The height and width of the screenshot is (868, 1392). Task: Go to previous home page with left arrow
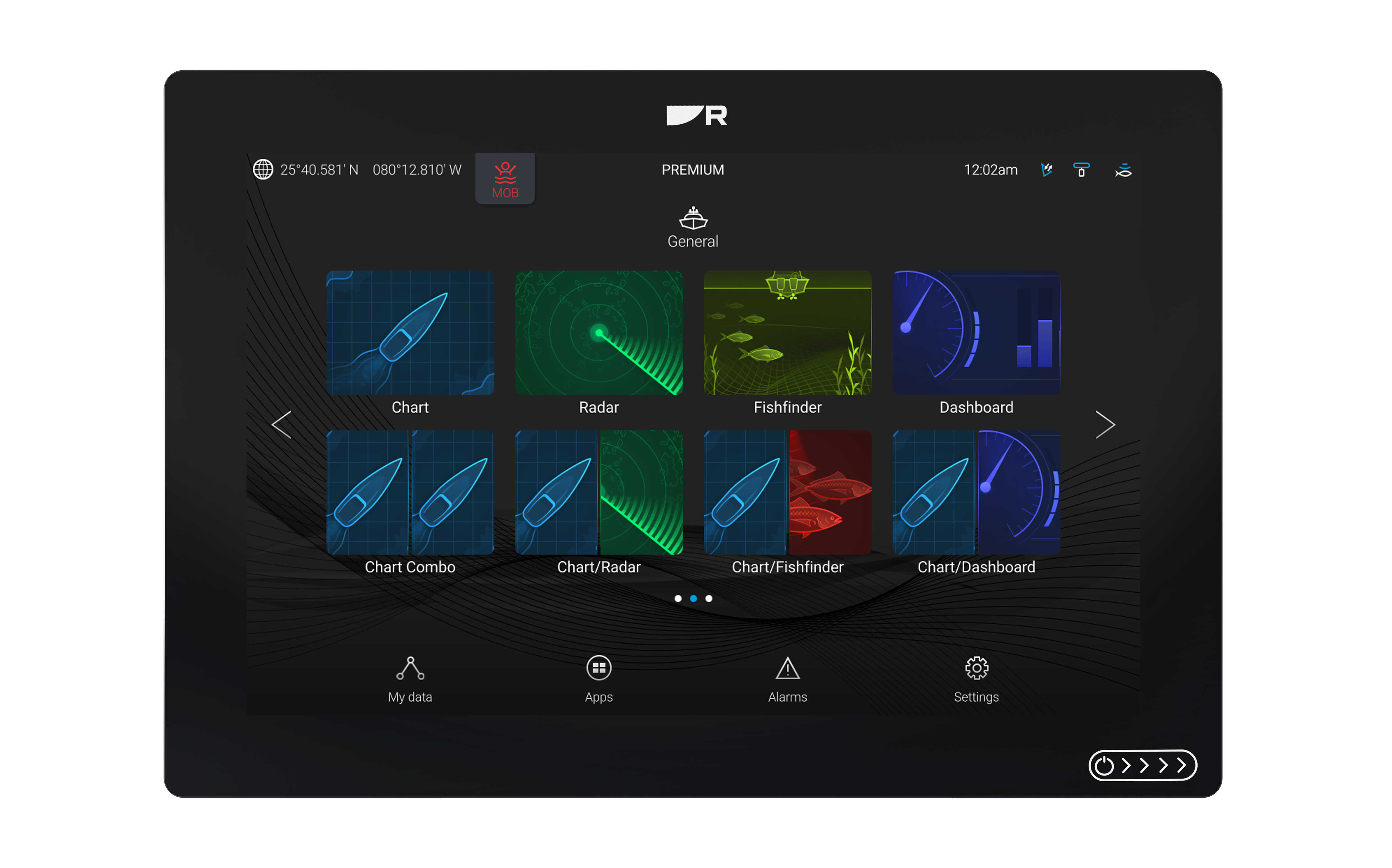(x=281, y=425)
